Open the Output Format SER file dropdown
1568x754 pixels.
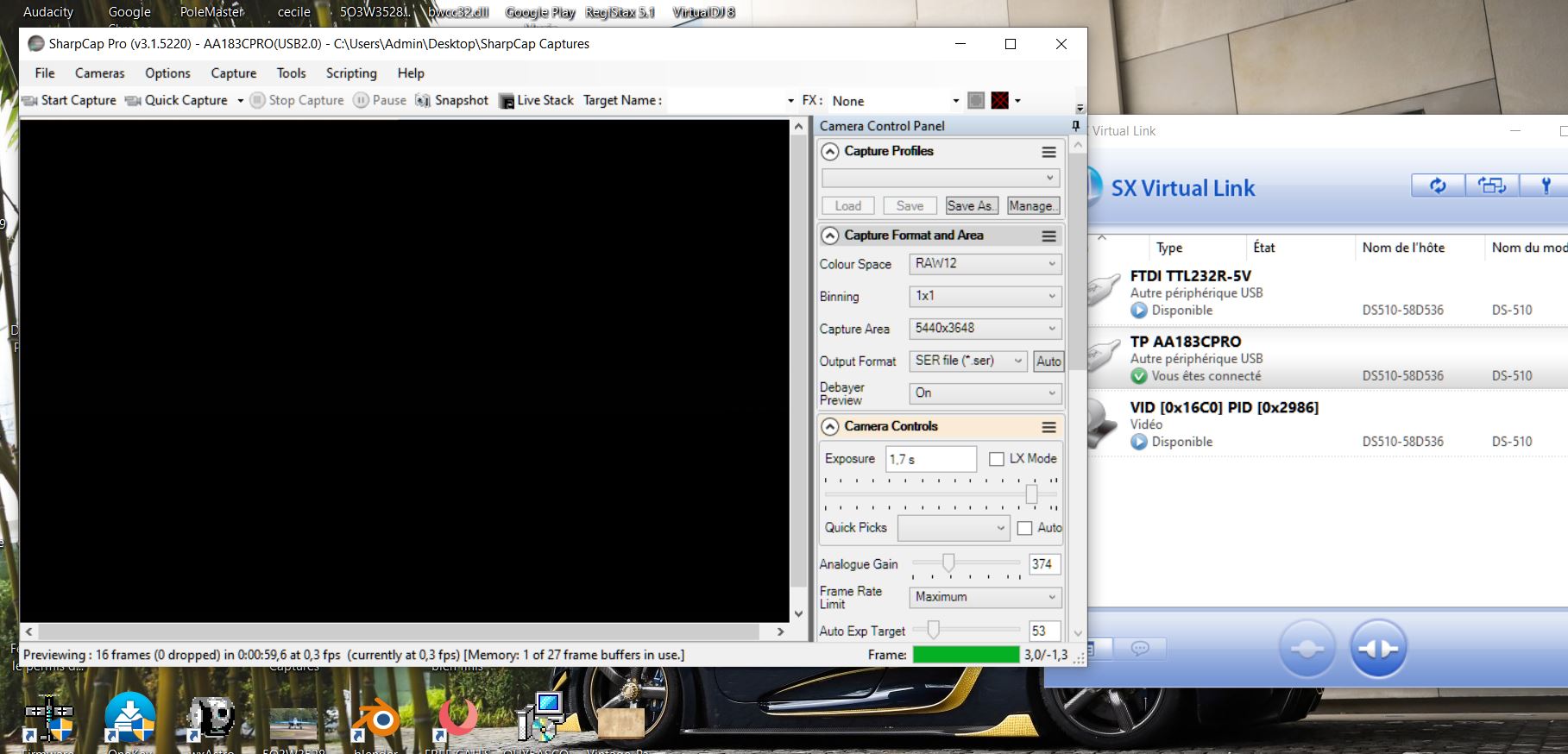tap(968, 361)
